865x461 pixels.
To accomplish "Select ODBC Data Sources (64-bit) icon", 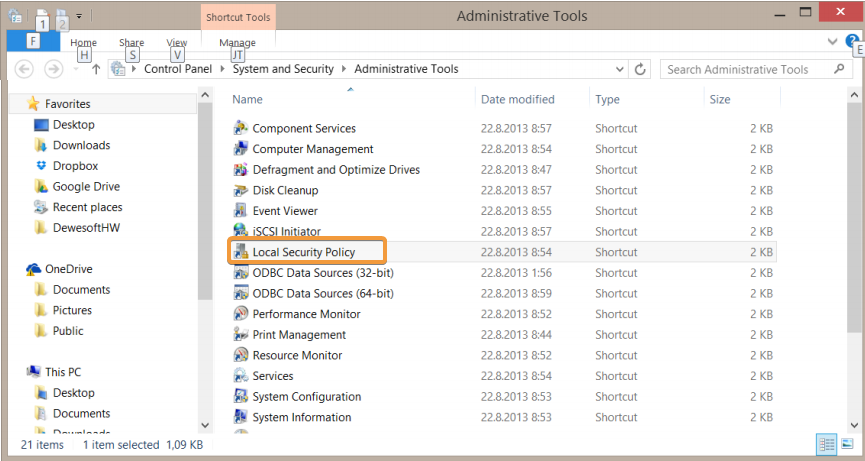I will point(241,293).
